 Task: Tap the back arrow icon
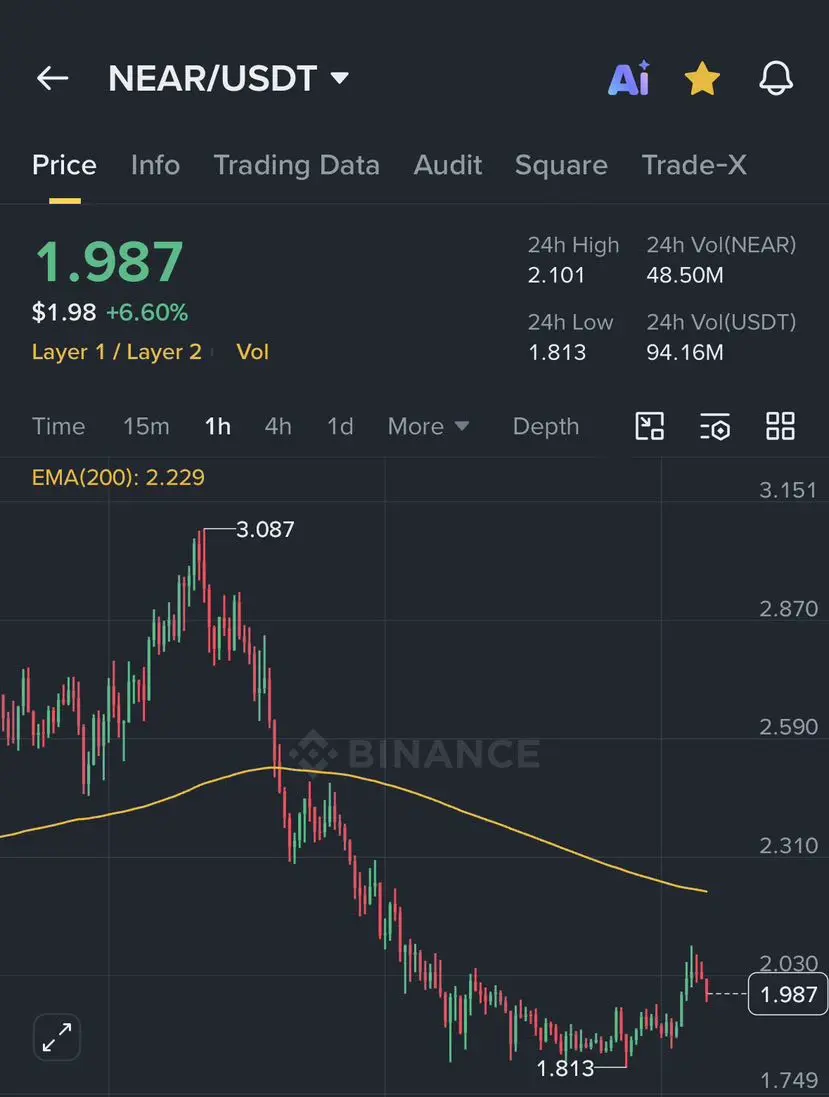click(x=52, y=78)
